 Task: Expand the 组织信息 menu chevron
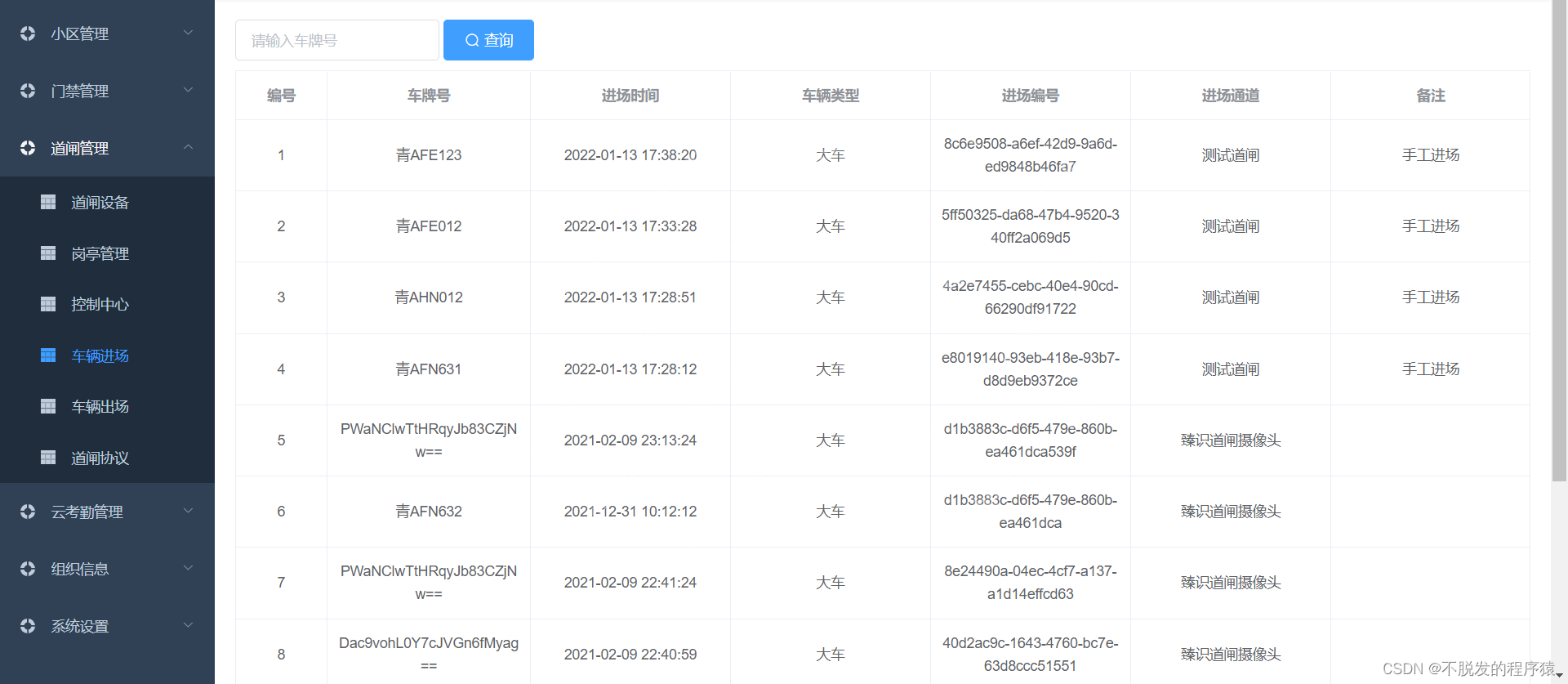(x=188, y=568)
